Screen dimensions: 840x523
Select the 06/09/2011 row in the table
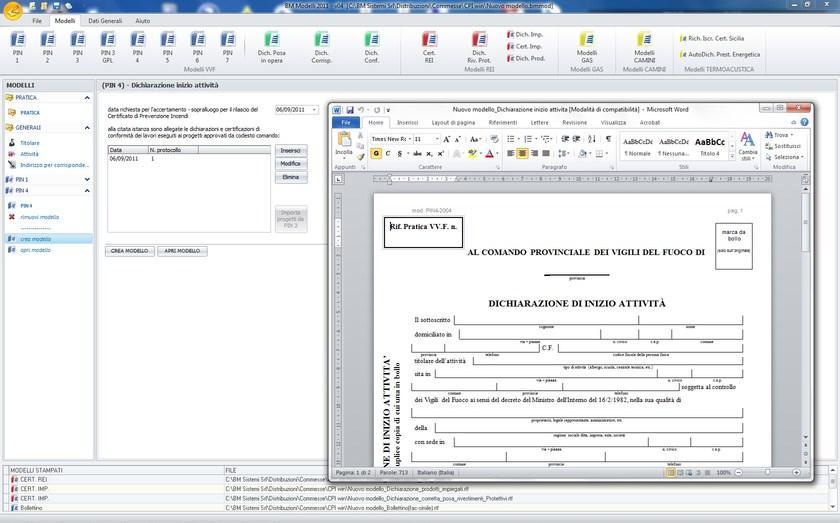pos(125,159)
